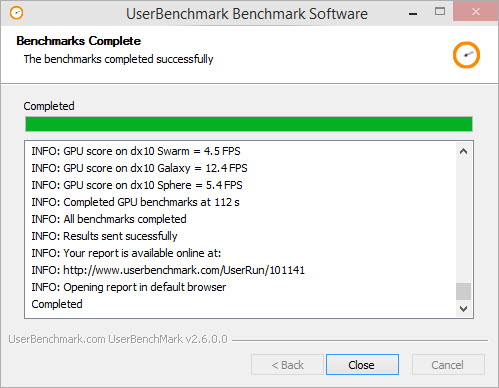Close the window using the red X

coord(476,11)
